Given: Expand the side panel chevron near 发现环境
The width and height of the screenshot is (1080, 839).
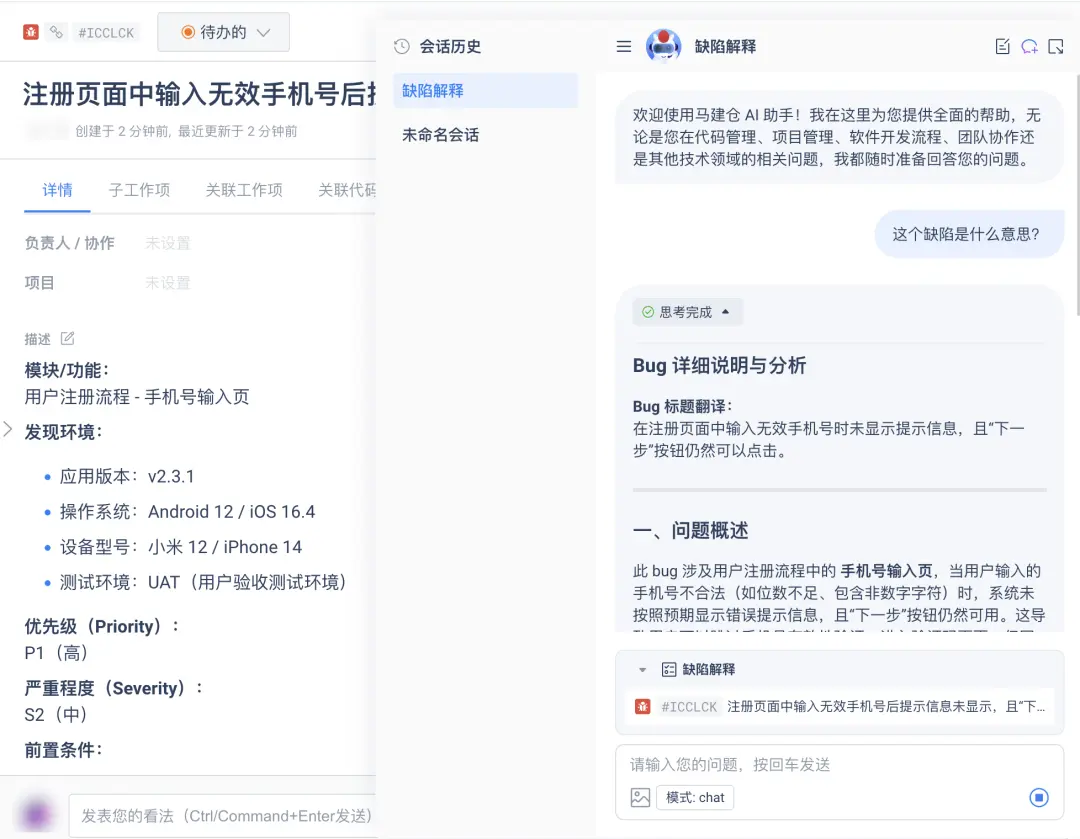Looking at the screenshot, I should (x=8, y=429).
